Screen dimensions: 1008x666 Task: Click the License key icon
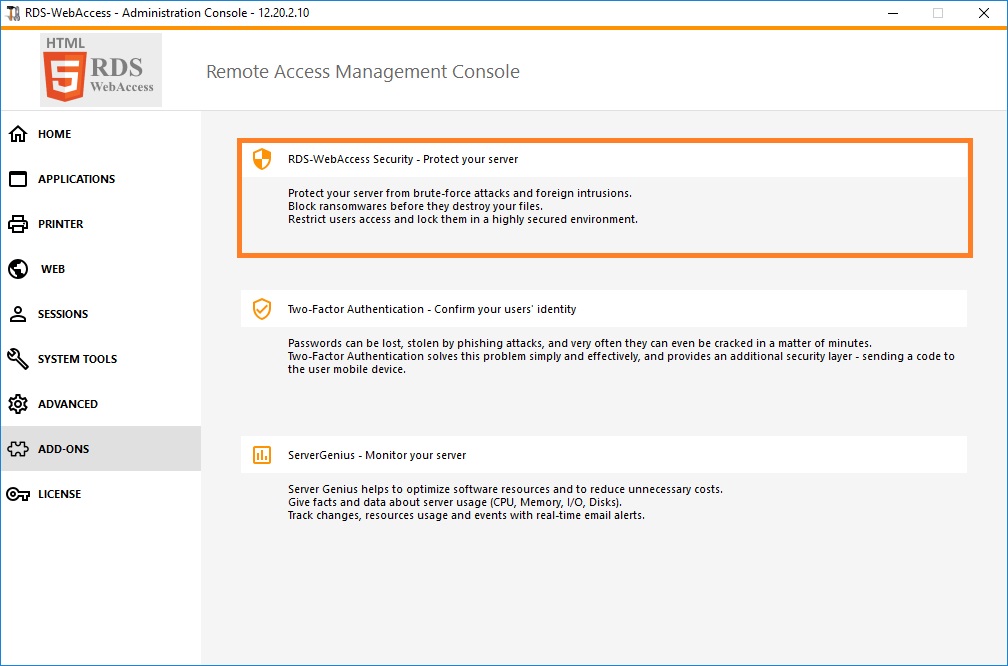(18, 494)
